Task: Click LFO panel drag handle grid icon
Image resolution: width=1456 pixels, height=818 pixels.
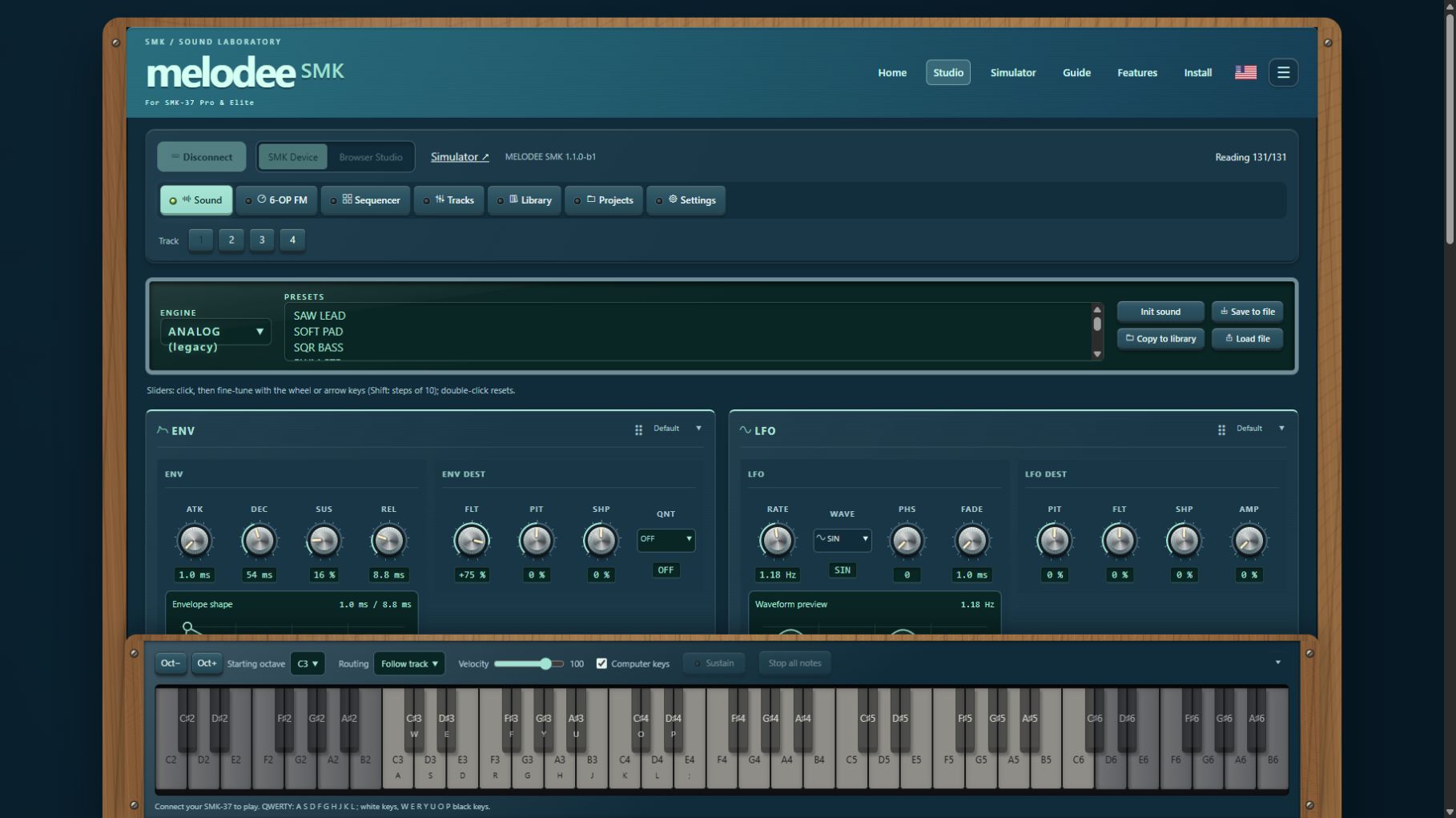Action: tap(1221, 430)
